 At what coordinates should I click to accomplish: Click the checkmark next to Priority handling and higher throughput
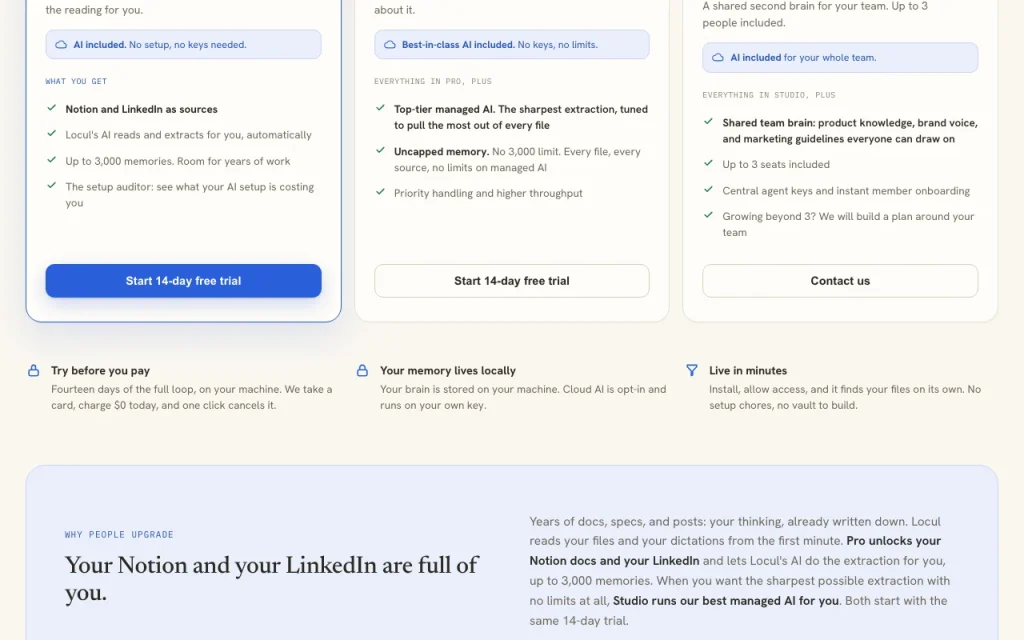[x=380, y=192]
